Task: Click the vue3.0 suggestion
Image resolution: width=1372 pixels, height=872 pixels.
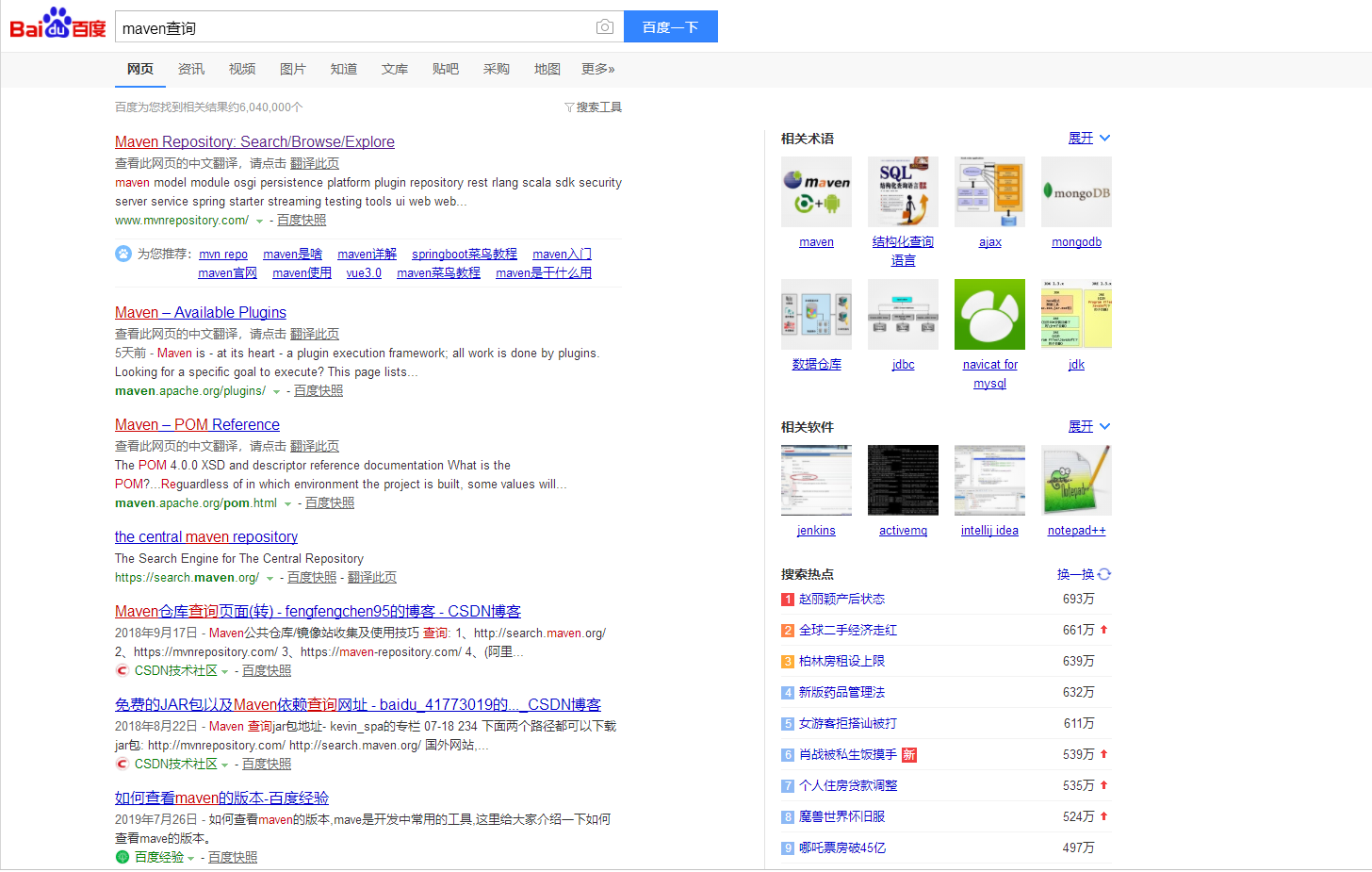Action: click(x=364, y=273)
